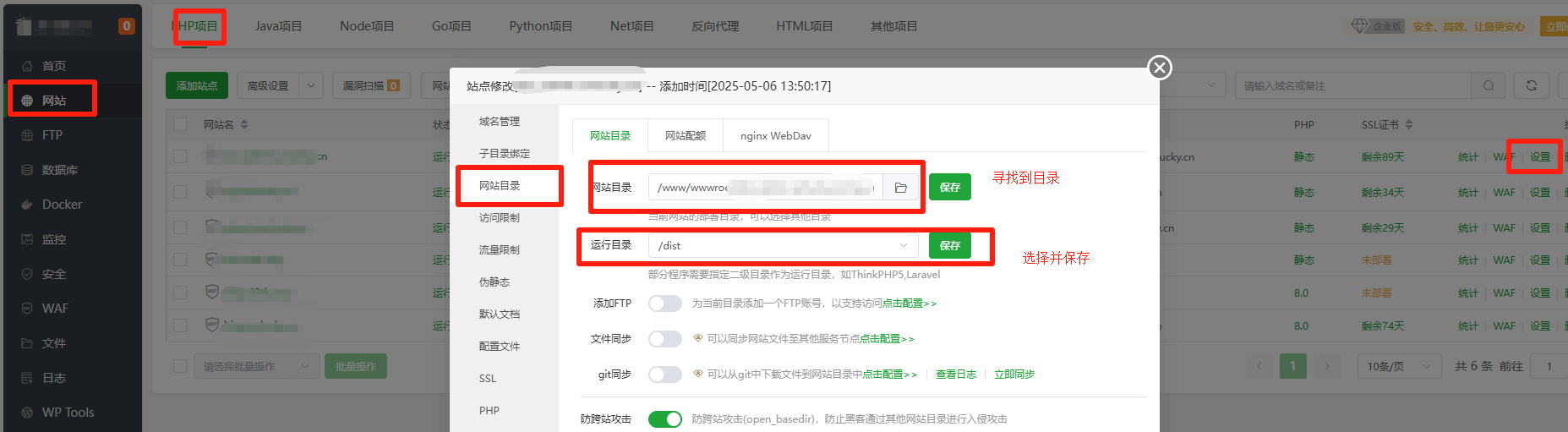Open Docker from the sidebar
The image size is (1568, 432).
click(x=62, y=205)
